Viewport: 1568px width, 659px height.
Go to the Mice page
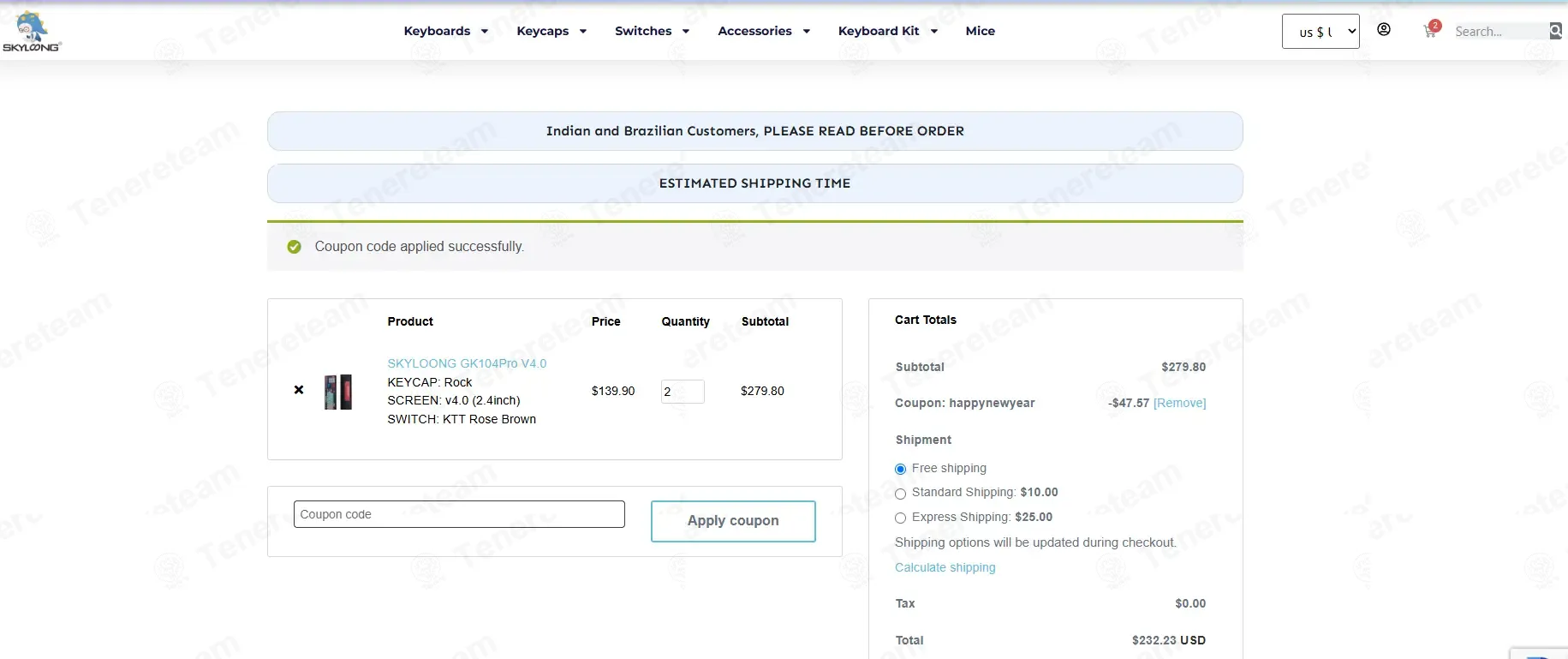click(x=981, y=31)
